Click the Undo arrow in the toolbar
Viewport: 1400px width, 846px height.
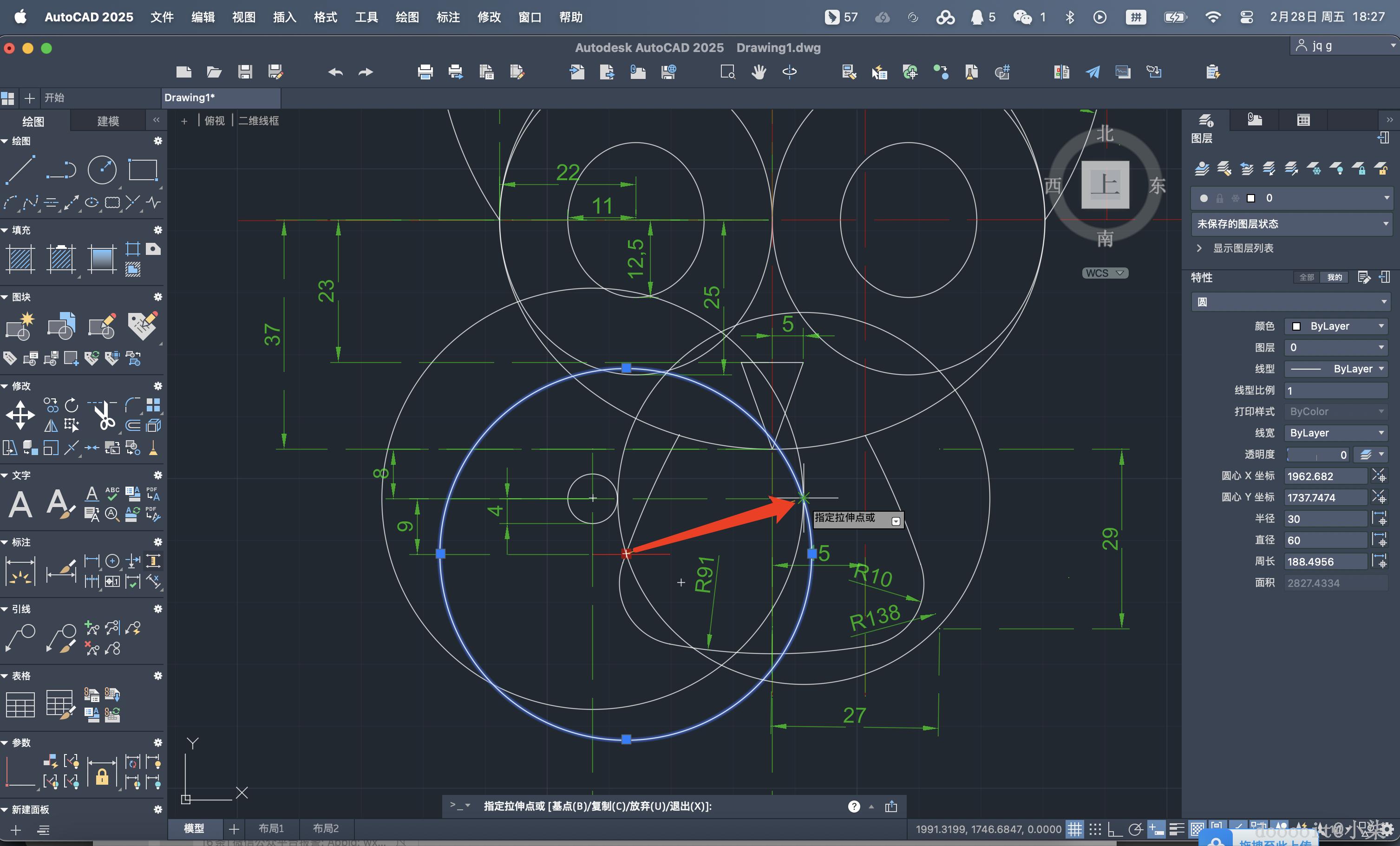coord(335,72)
